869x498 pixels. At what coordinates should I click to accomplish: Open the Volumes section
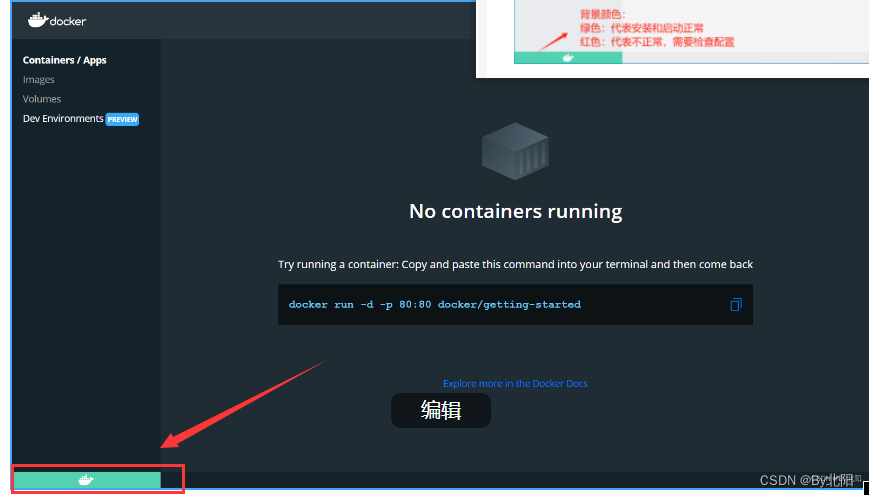click(42, 99)
